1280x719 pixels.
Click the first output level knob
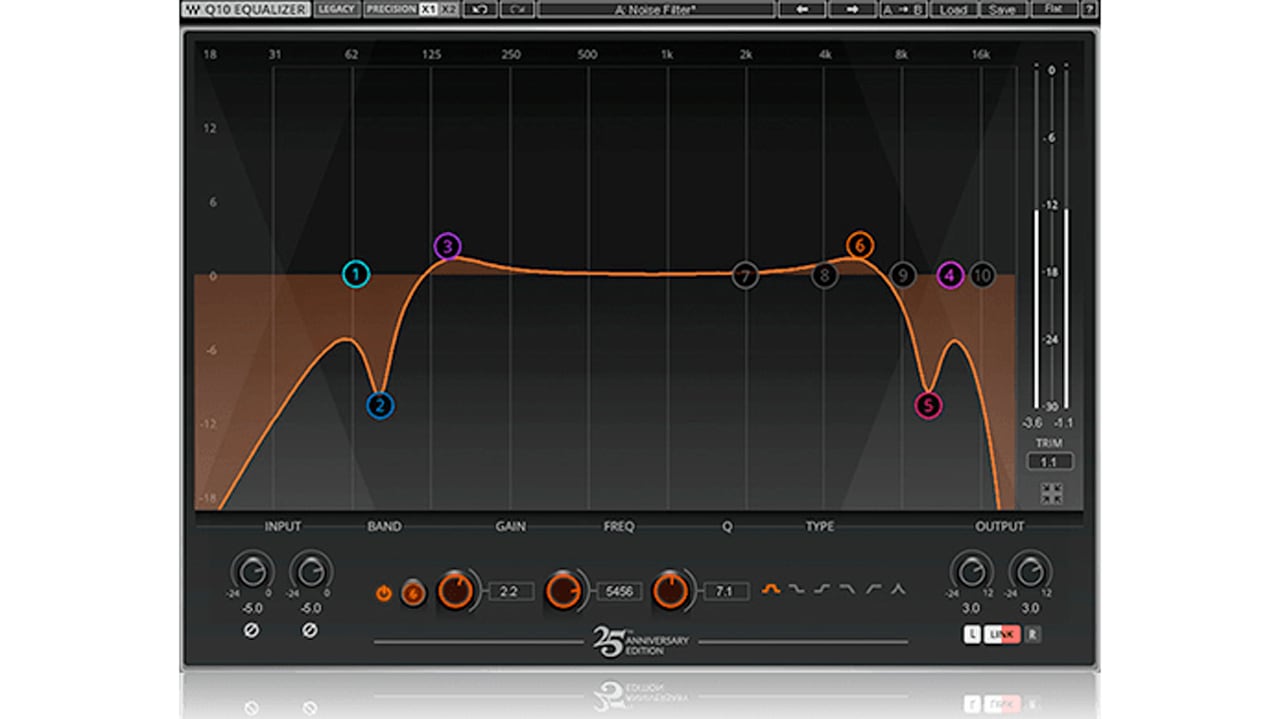coord(970,571)
